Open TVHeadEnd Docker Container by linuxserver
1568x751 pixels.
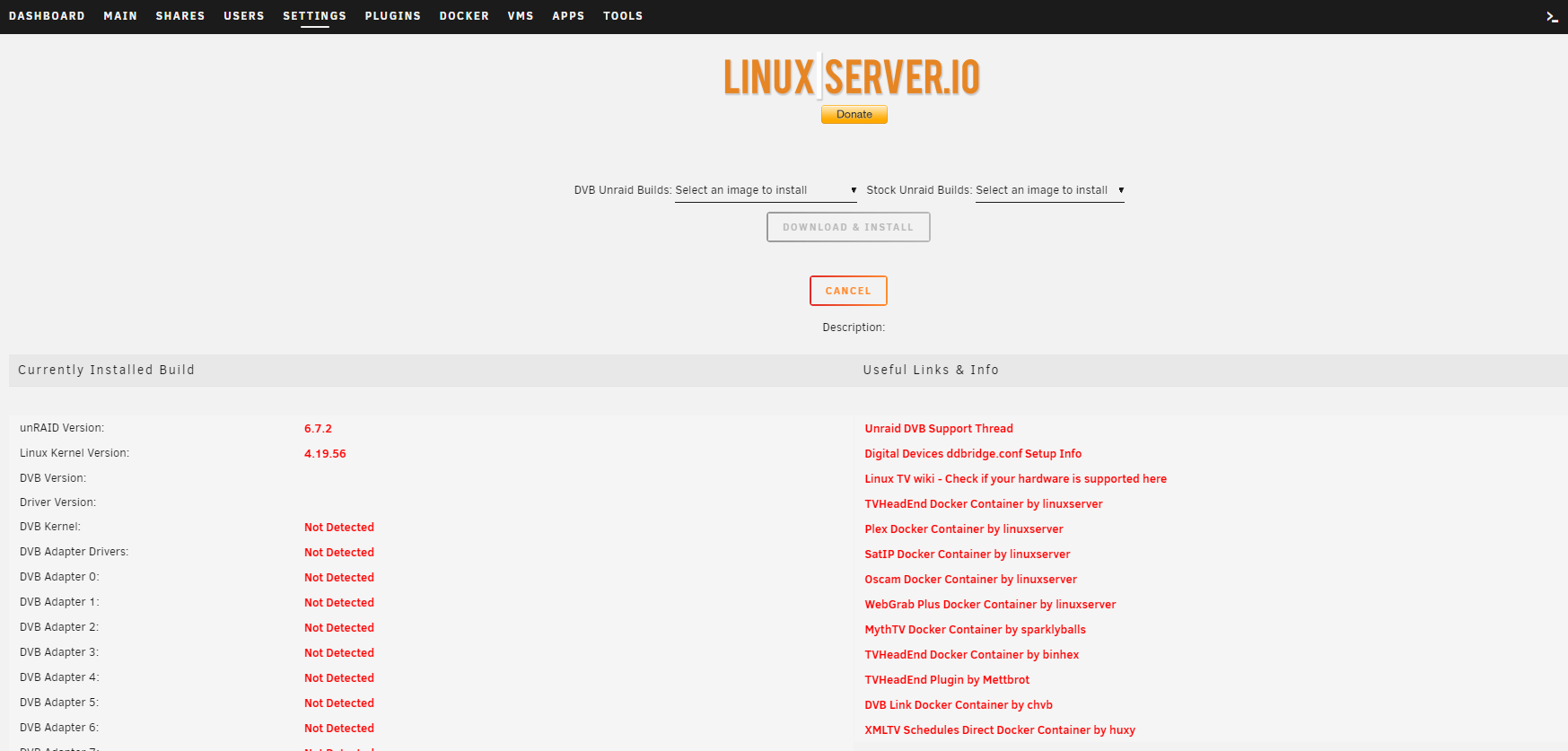tap(984, 504)
